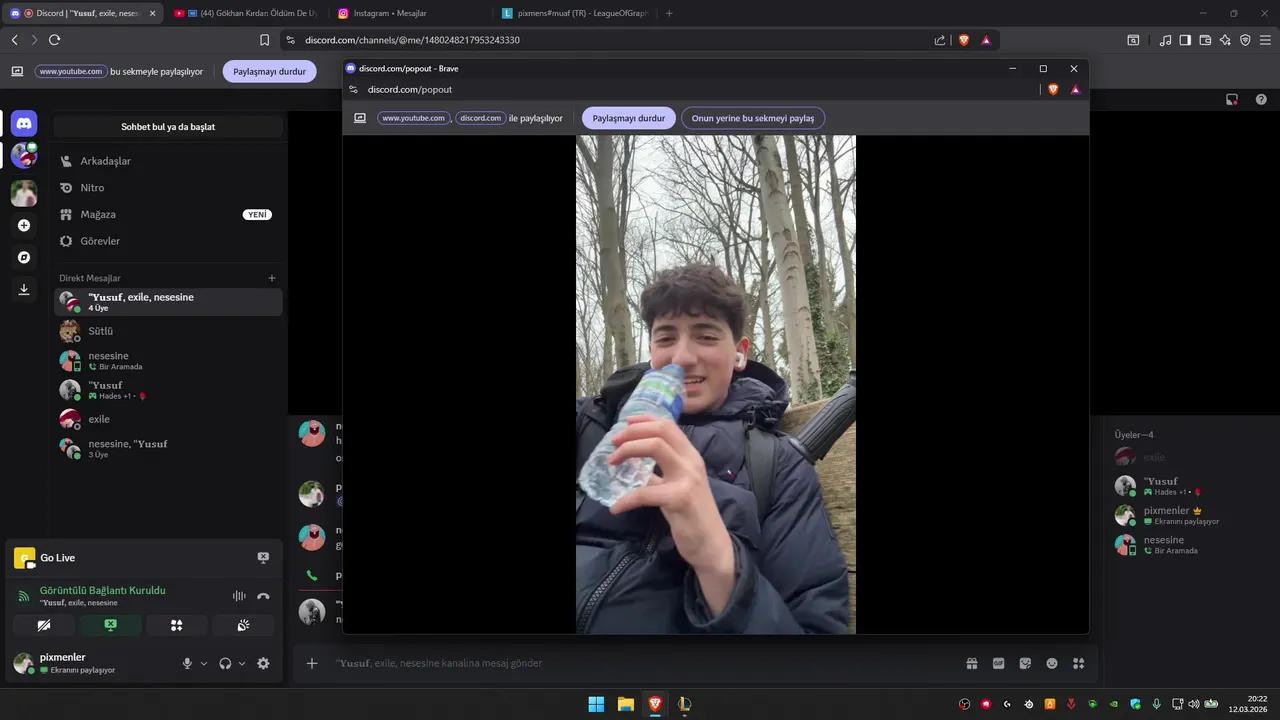Viewport: 1280px width, 720px height.
Task: Open the Brave Wallet icon
Action: click(1205, 40)
